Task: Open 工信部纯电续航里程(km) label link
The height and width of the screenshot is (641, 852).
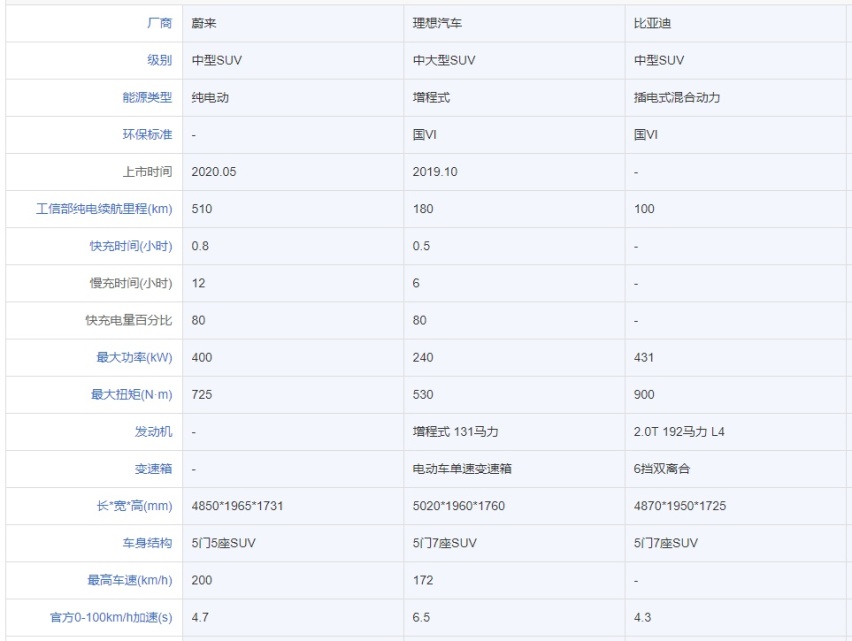Action: pyautogui.click(x=104, y=209)
